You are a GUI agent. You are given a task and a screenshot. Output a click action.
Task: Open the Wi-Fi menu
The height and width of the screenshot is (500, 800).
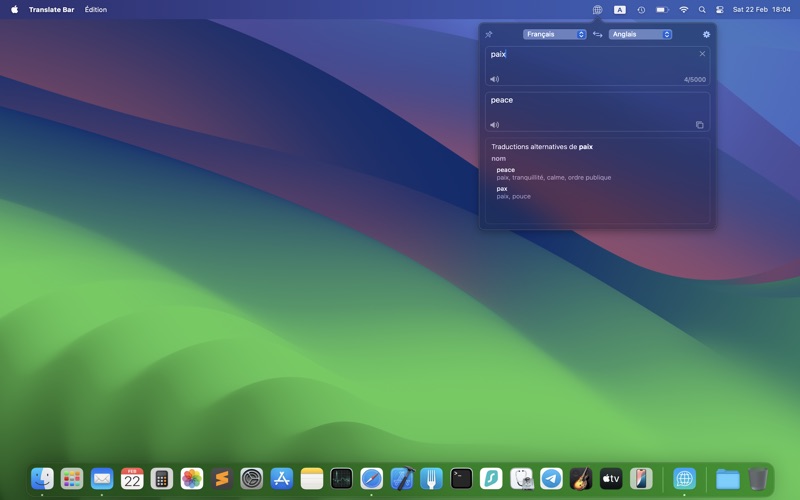(x=684, y=9)
